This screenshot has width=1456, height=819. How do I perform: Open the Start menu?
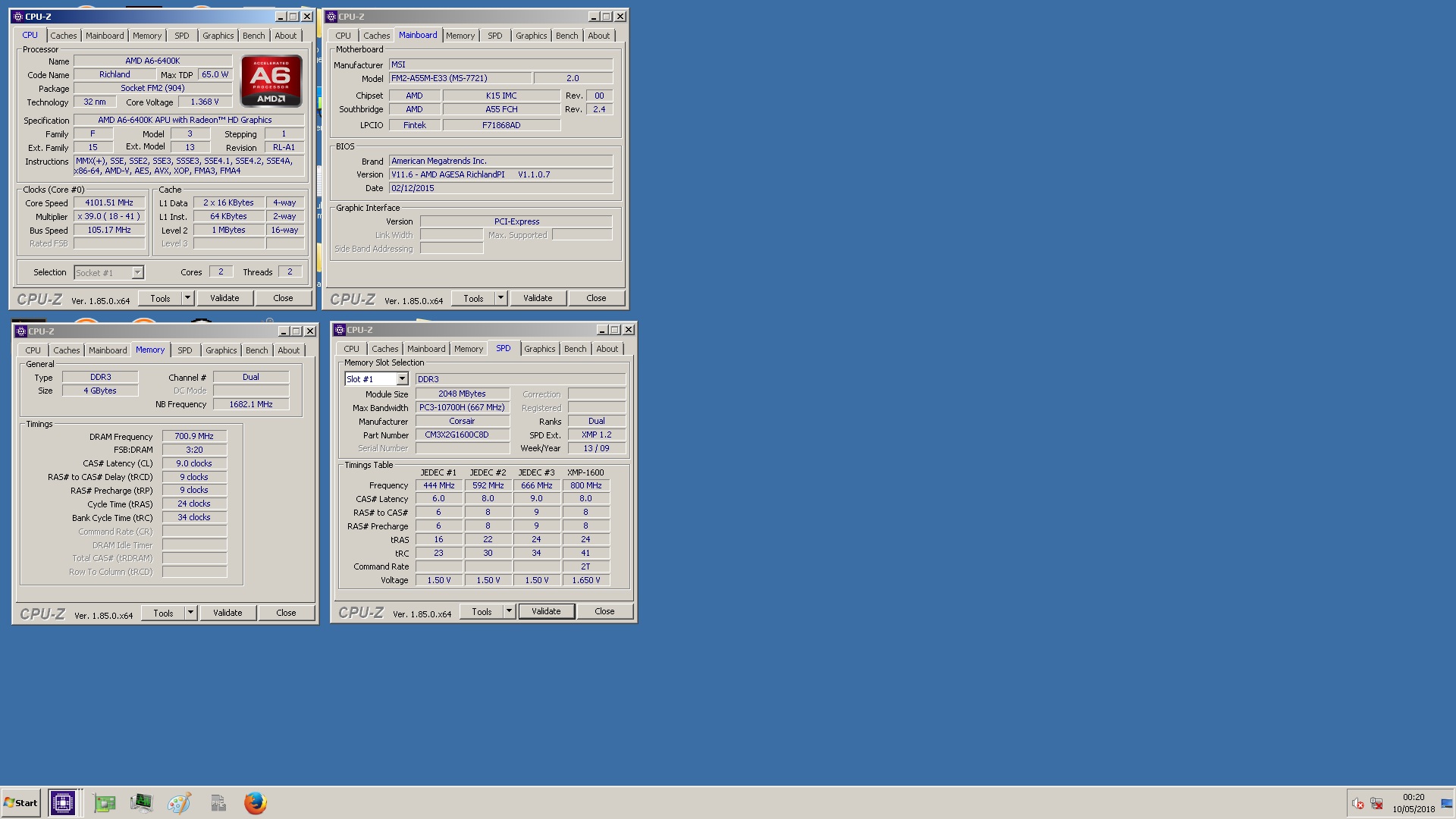[x=20, y=803]
